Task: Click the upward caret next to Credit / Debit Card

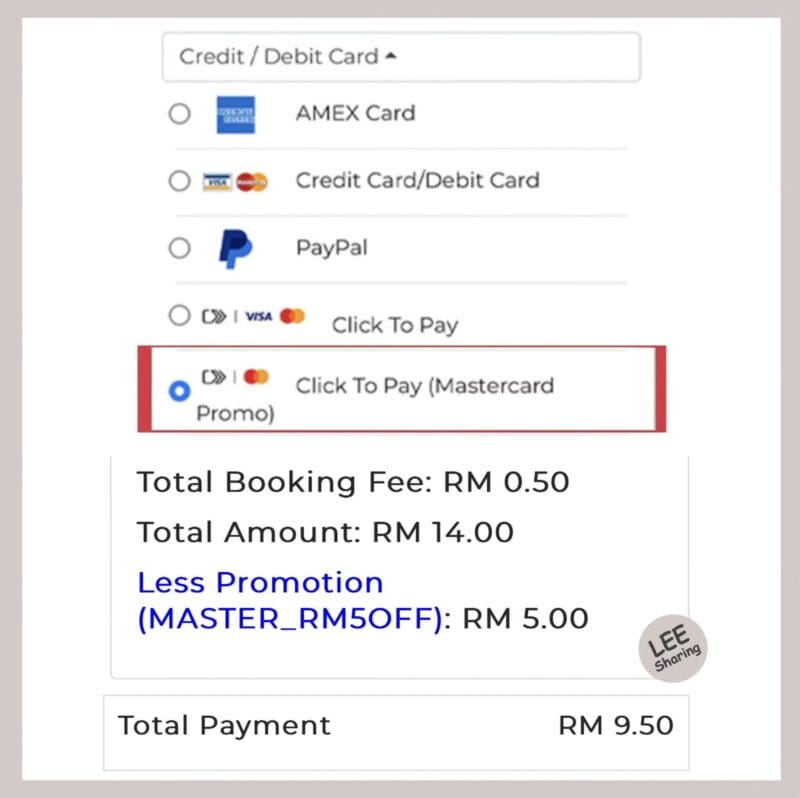Action: pyautogui.click(x=391, y=56)
